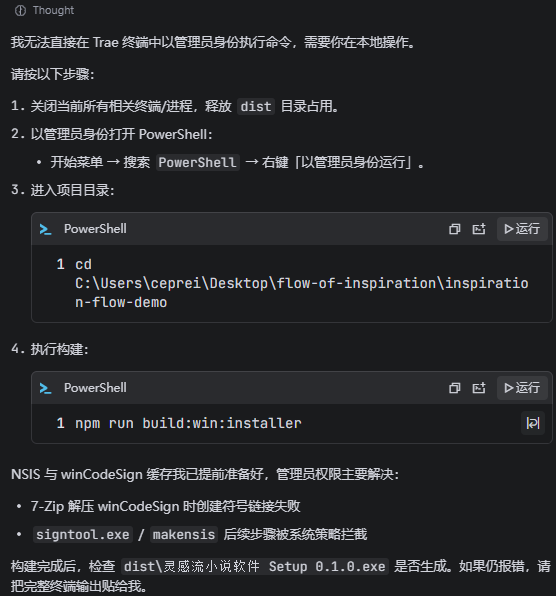Screen dimensions: 556x596
Task: Toggle word wrap in npm code block
Action: pyautogui.click(x=533, y=423)
